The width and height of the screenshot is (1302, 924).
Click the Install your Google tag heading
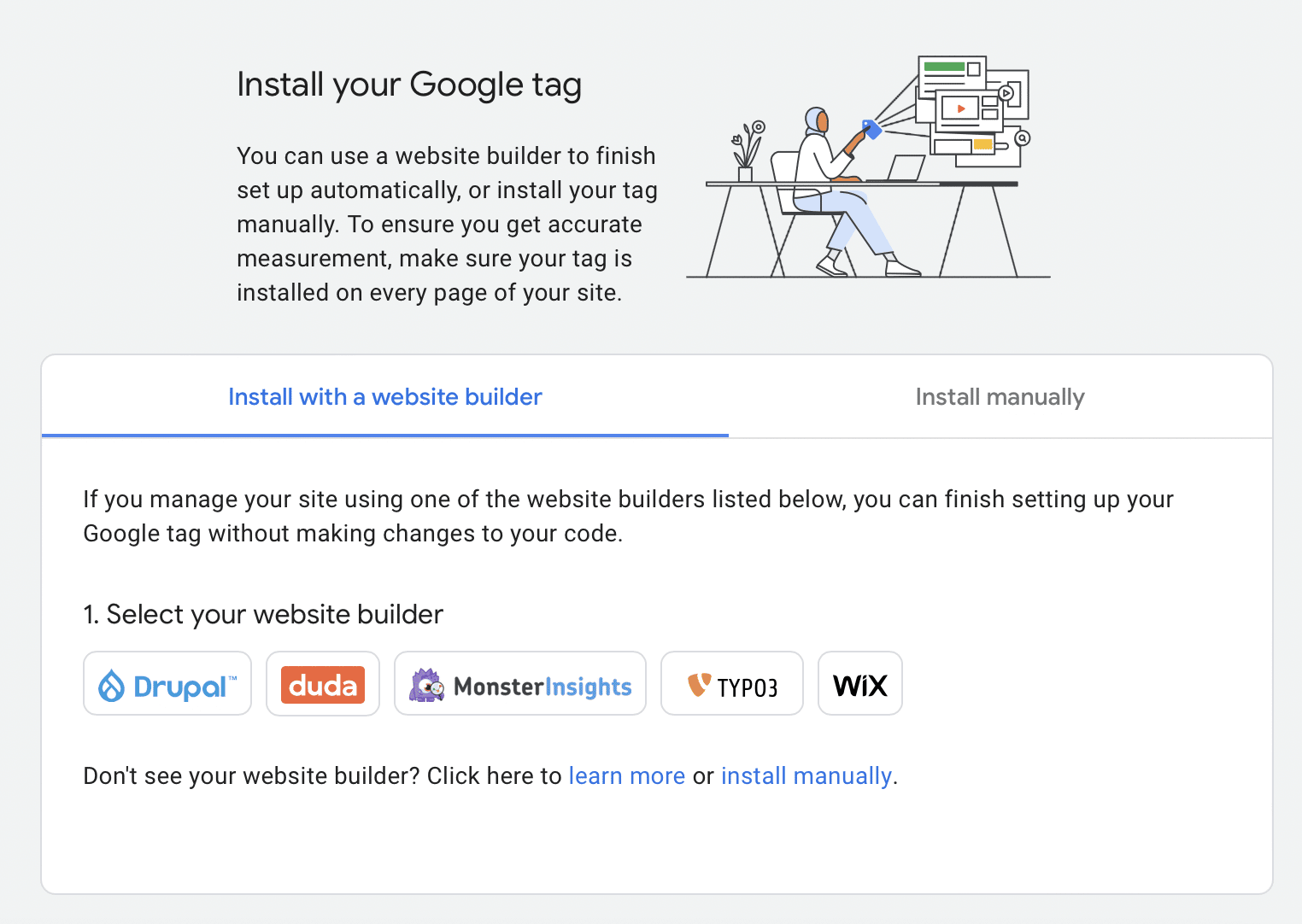coord(409,85)
